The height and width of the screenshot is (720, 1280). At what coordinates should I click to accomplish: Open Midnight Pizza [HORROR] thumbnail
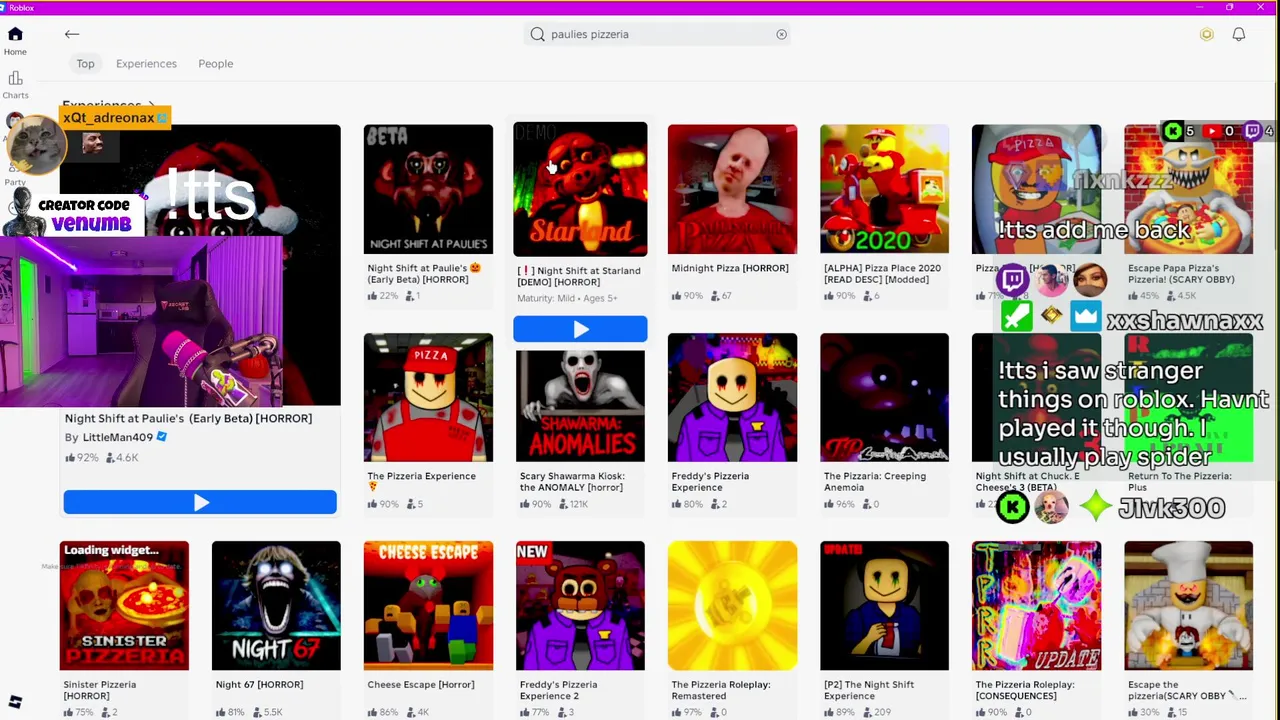tap(732, 189)
